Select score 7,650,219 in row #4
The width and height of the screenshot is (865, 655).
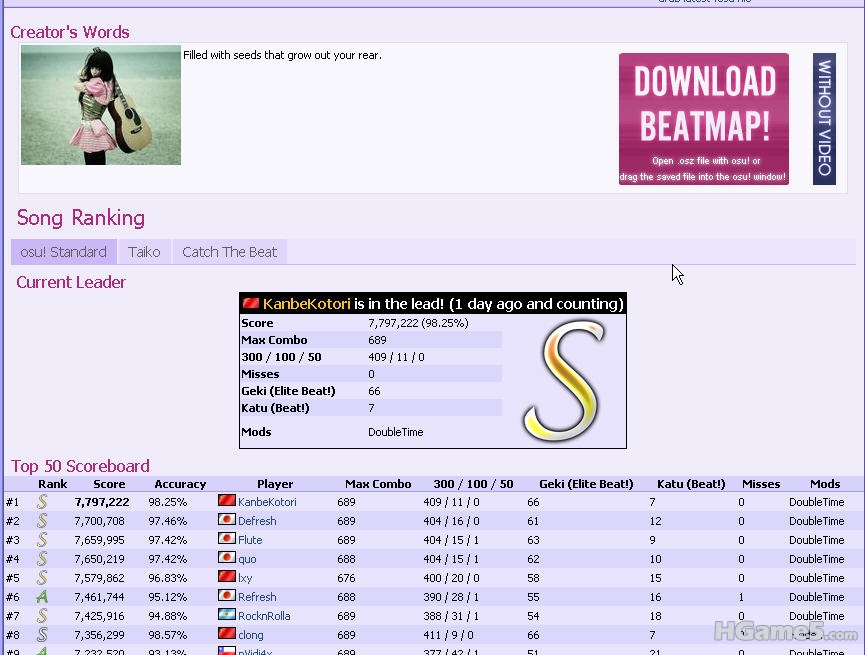(x=99, y=559)
